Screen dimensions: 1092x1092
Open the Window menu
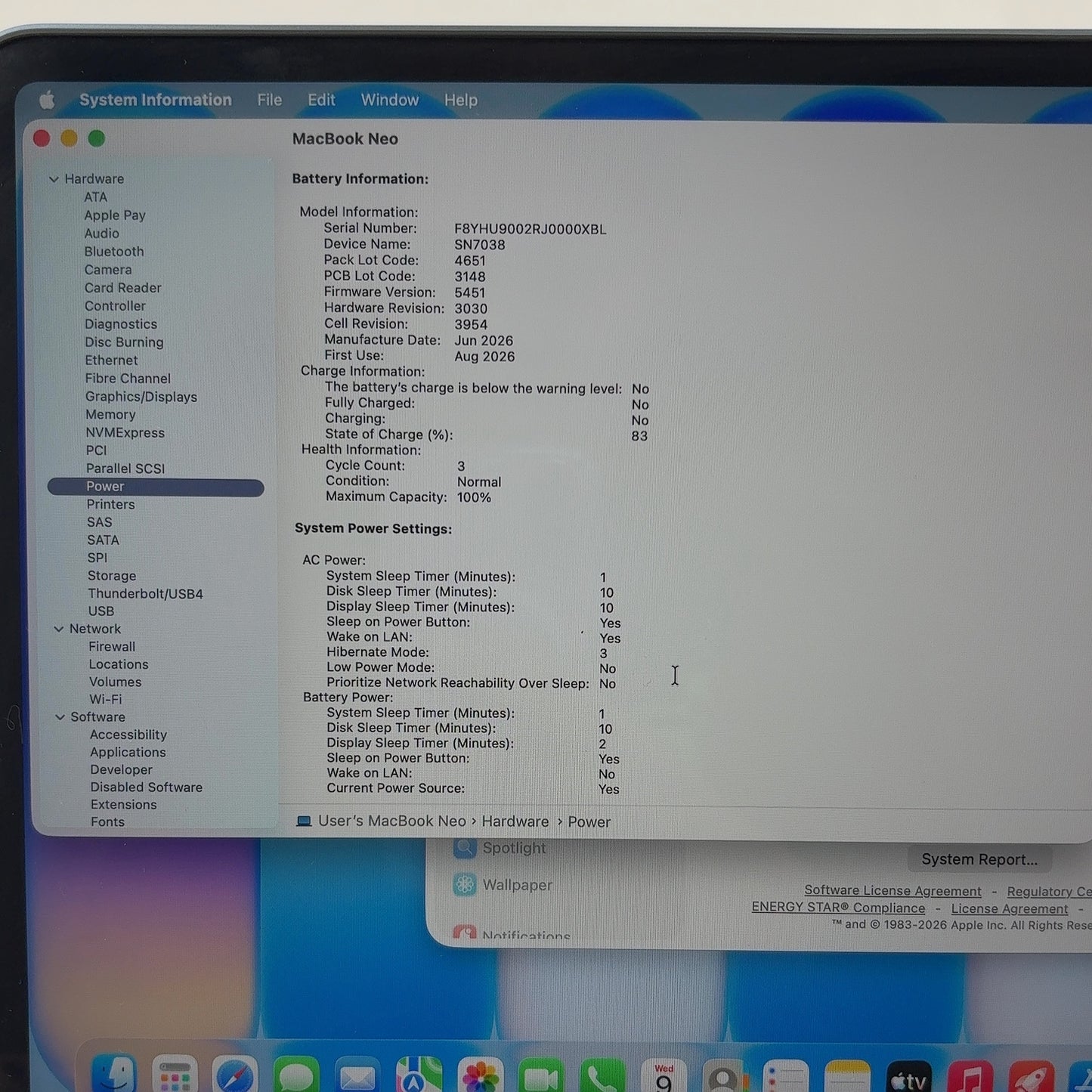click(390, 100)
